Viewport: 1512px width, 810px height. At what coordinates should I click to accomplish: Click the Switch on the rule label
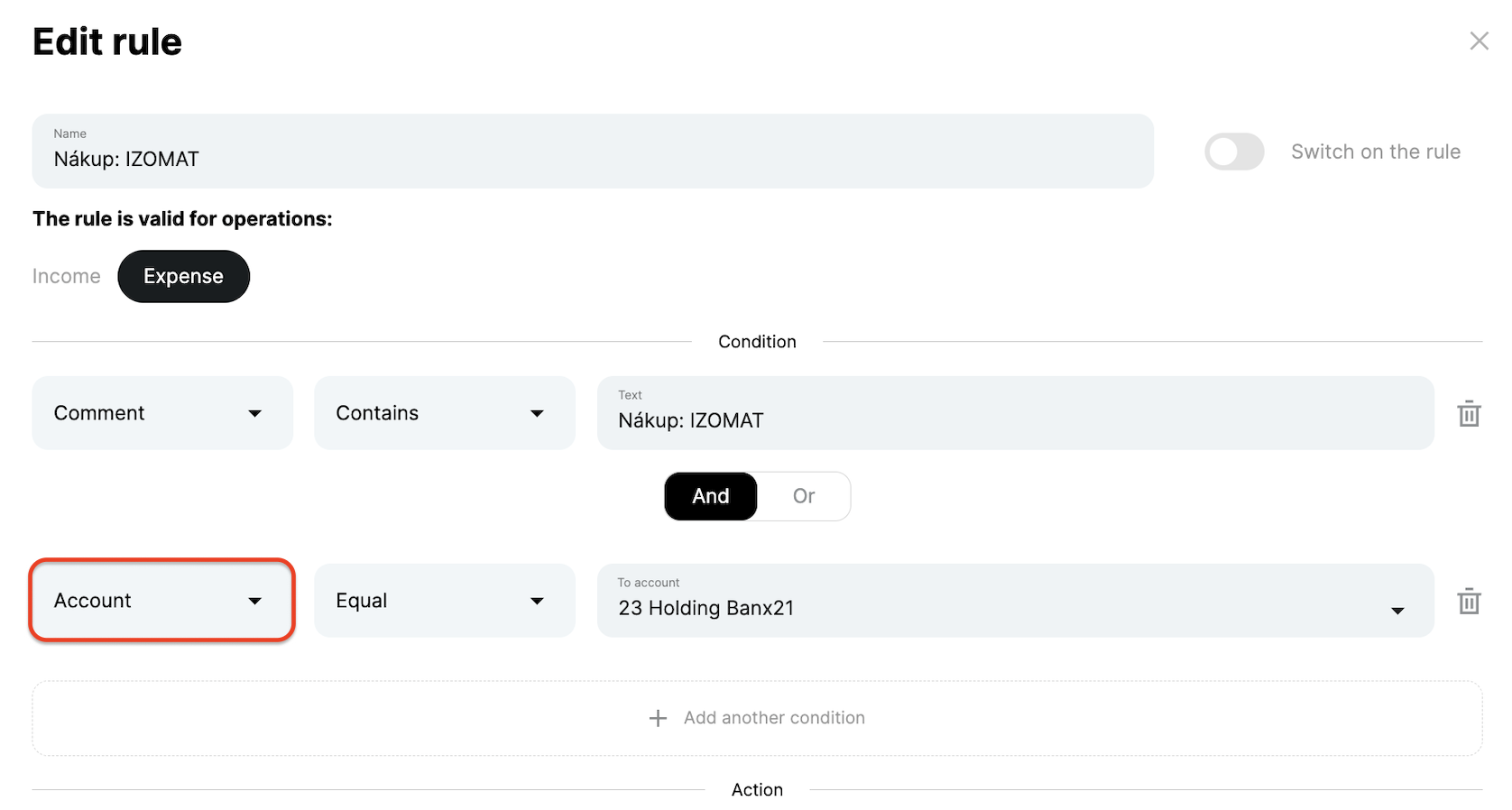(x=1375, y=152)
